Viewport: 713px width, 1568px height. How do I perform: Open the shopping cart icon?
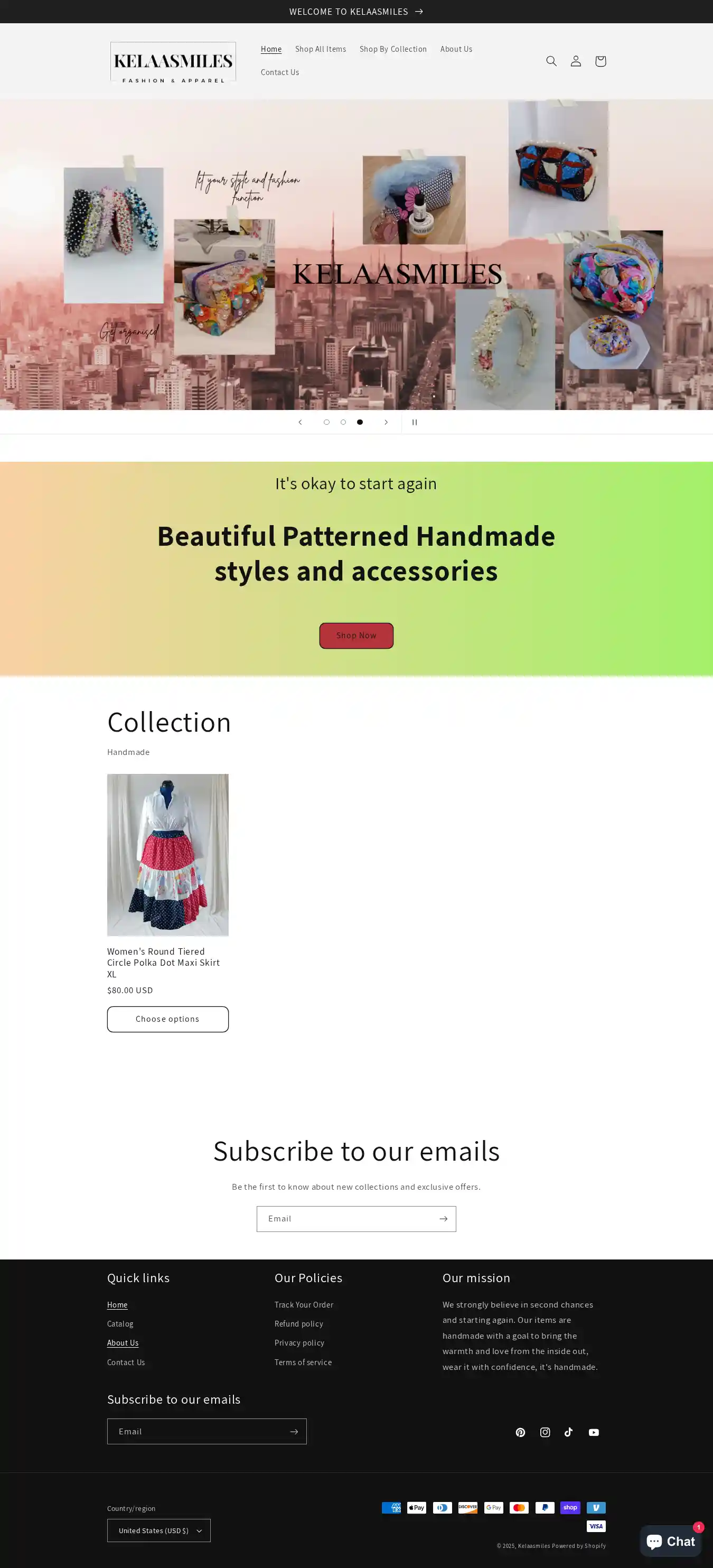pos(601,61)
